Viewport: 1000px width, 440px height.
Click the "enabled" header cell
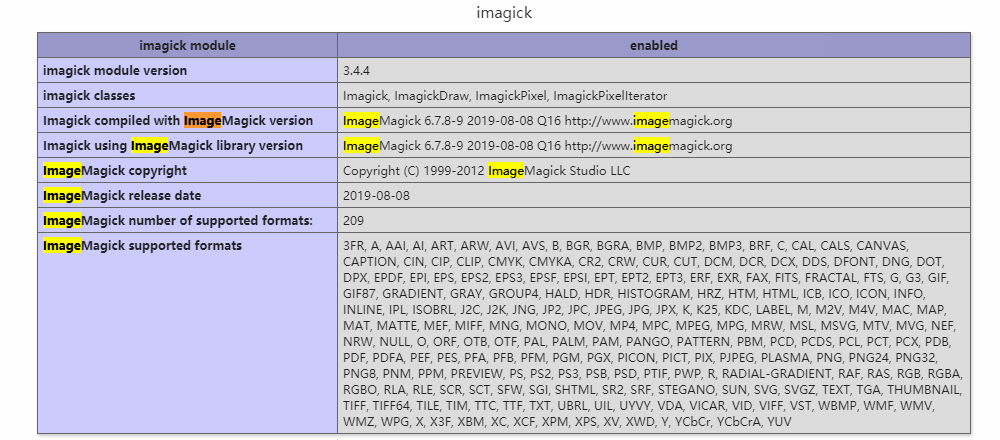click(x=653, y=46)
